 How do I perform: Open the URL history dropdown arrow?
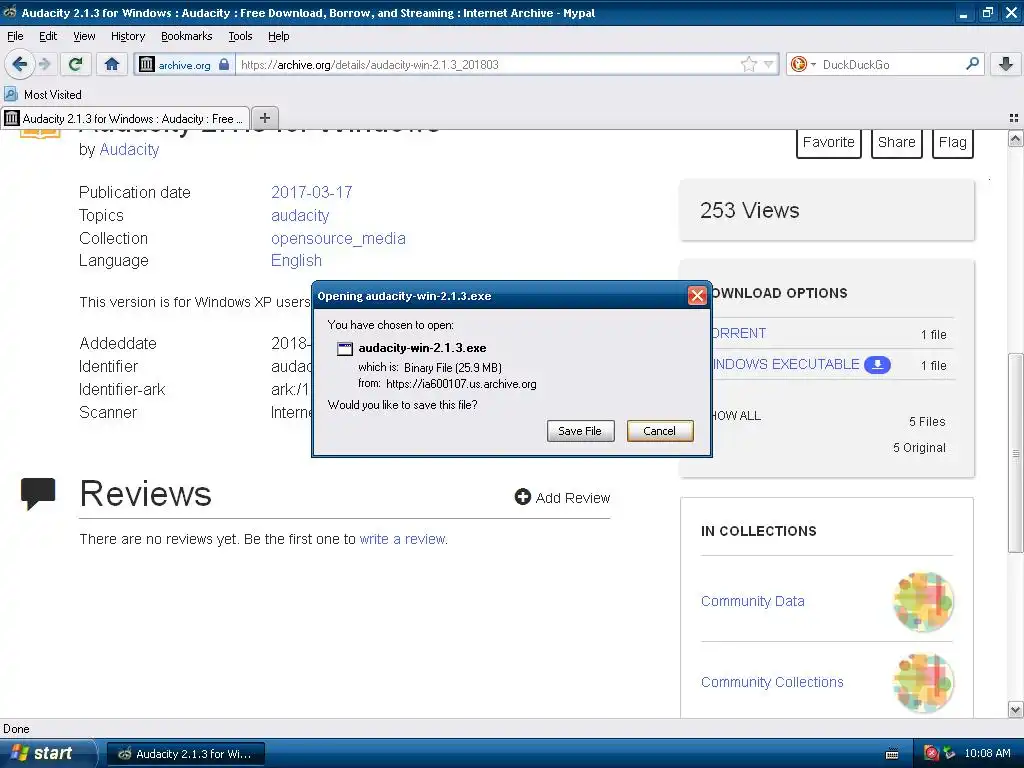point(769,64)
